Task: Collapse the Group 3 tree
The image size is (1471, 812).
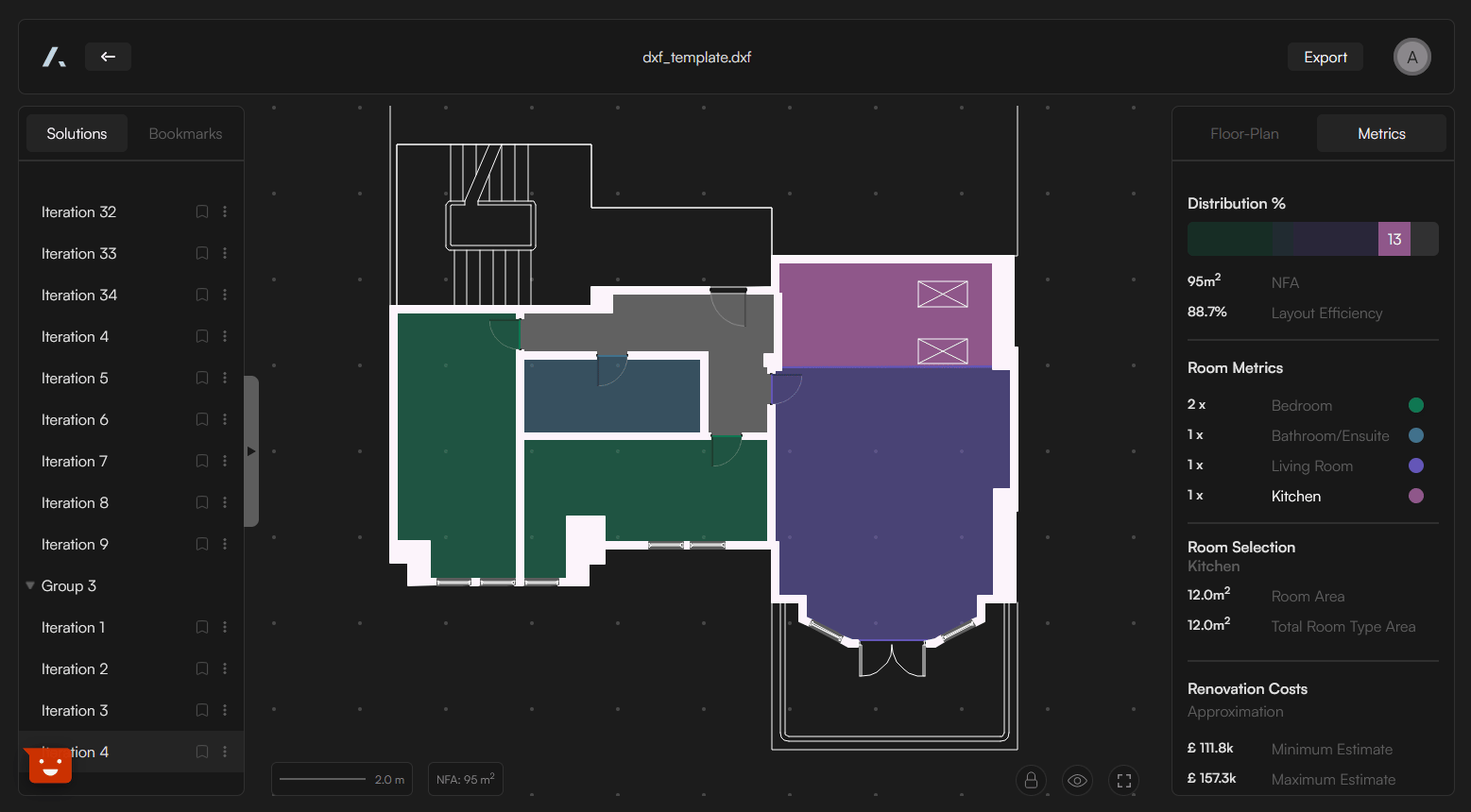Action: (30, 585)
